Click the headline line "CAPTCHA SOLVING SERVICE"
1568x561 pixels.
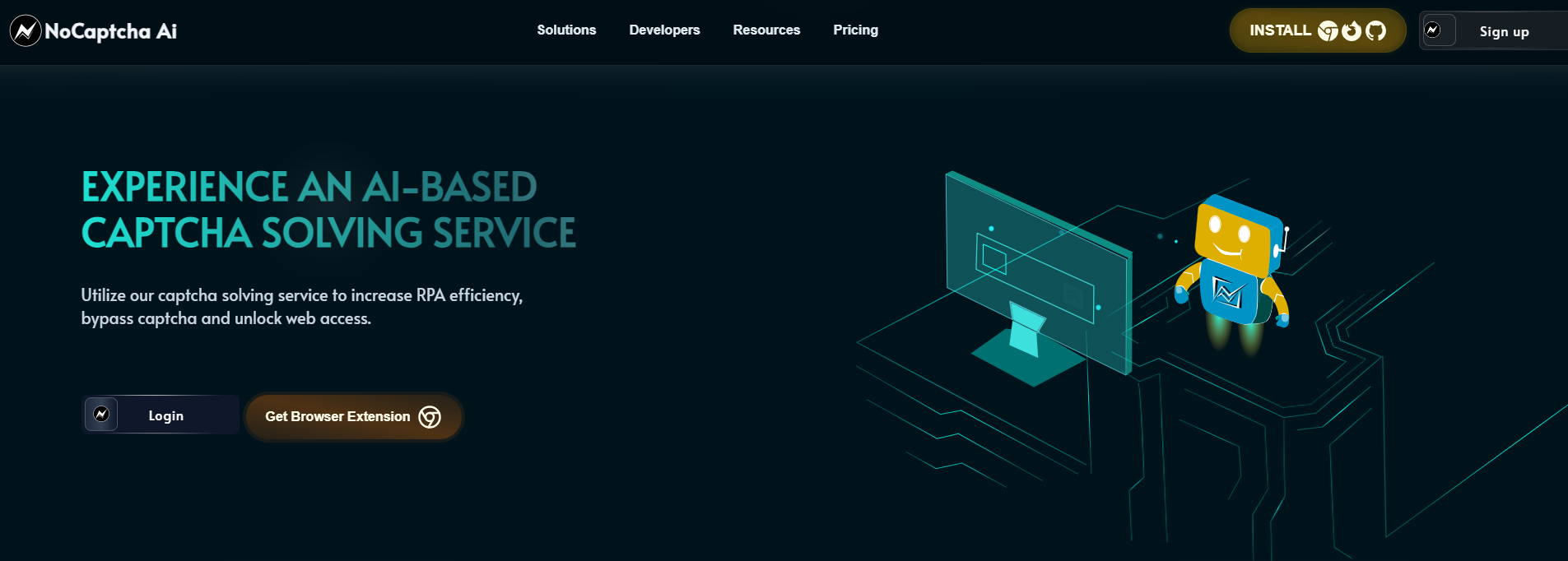[x=328, y=233]
